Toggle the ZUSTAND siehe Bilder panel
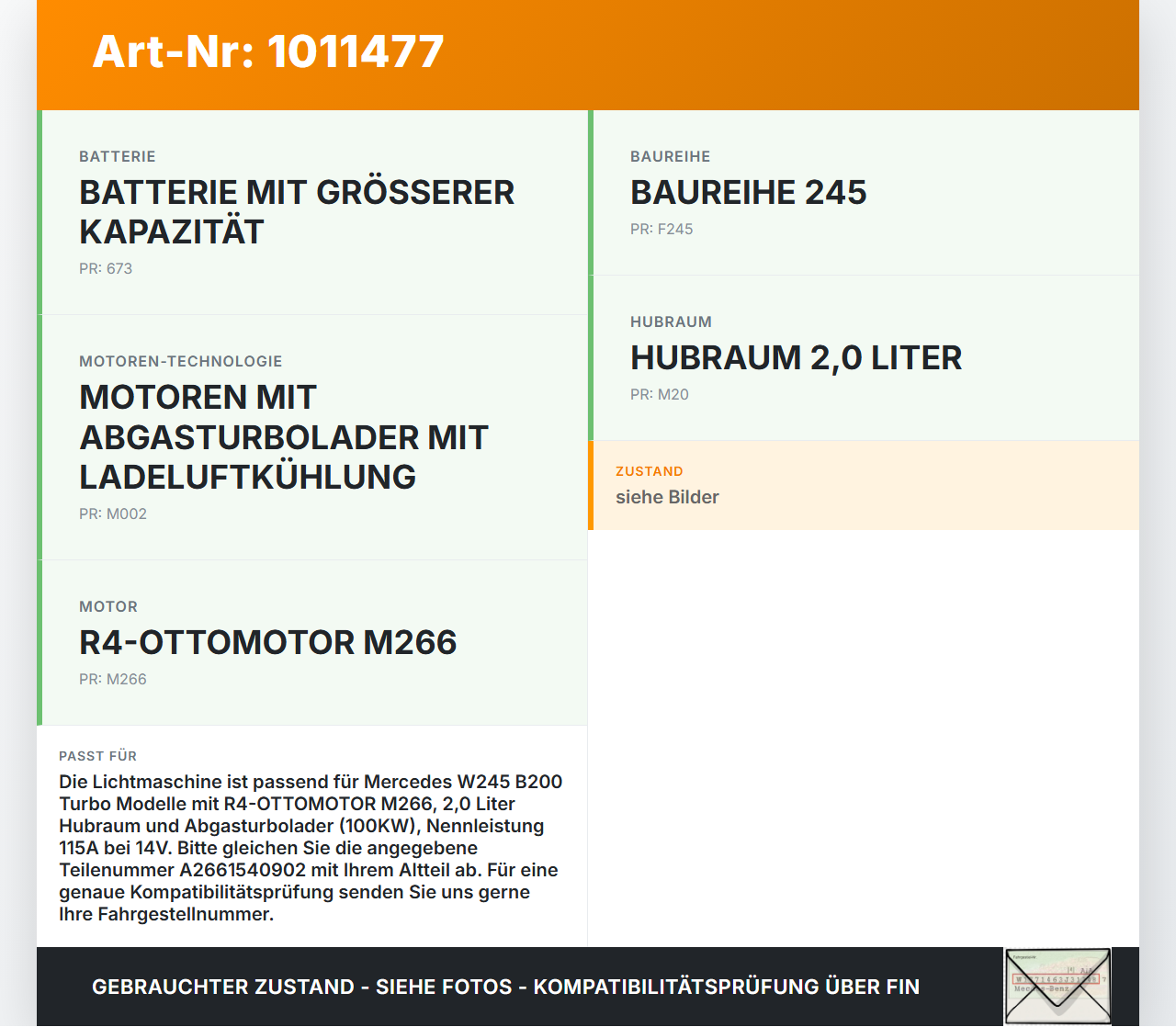 (864, 485)
